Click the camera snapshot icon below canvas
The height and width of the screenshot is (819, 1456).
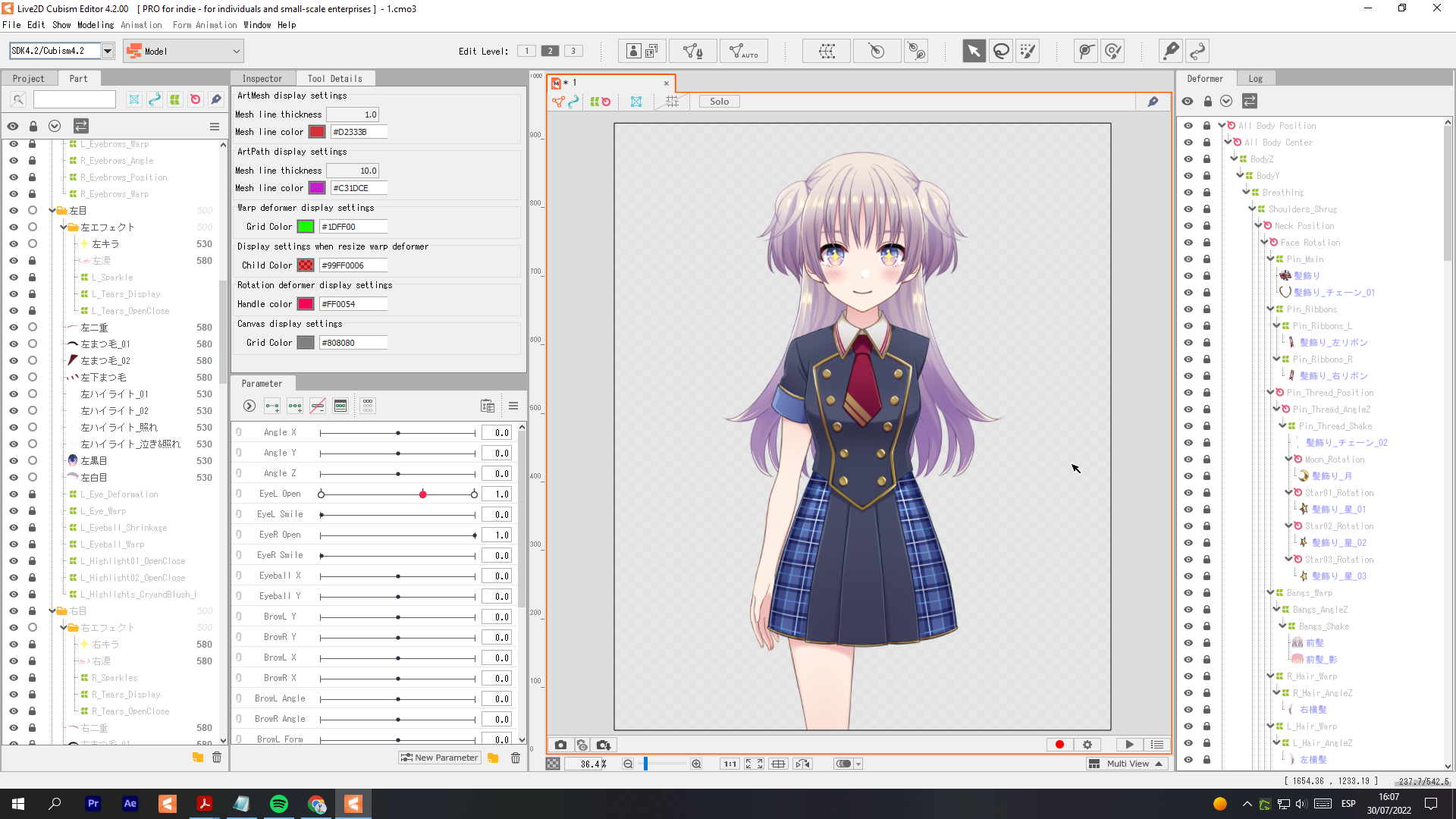(x=560, y=745)
